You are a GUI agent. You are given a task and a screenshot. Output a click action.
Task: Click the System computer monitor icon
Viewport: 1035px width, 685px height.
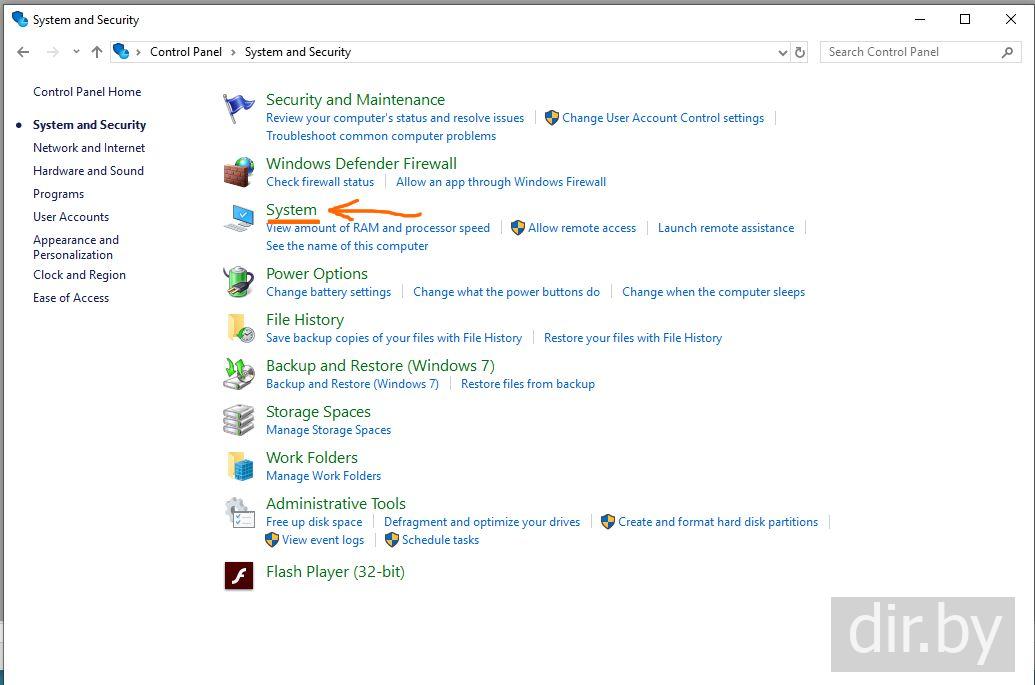point(238,218)
